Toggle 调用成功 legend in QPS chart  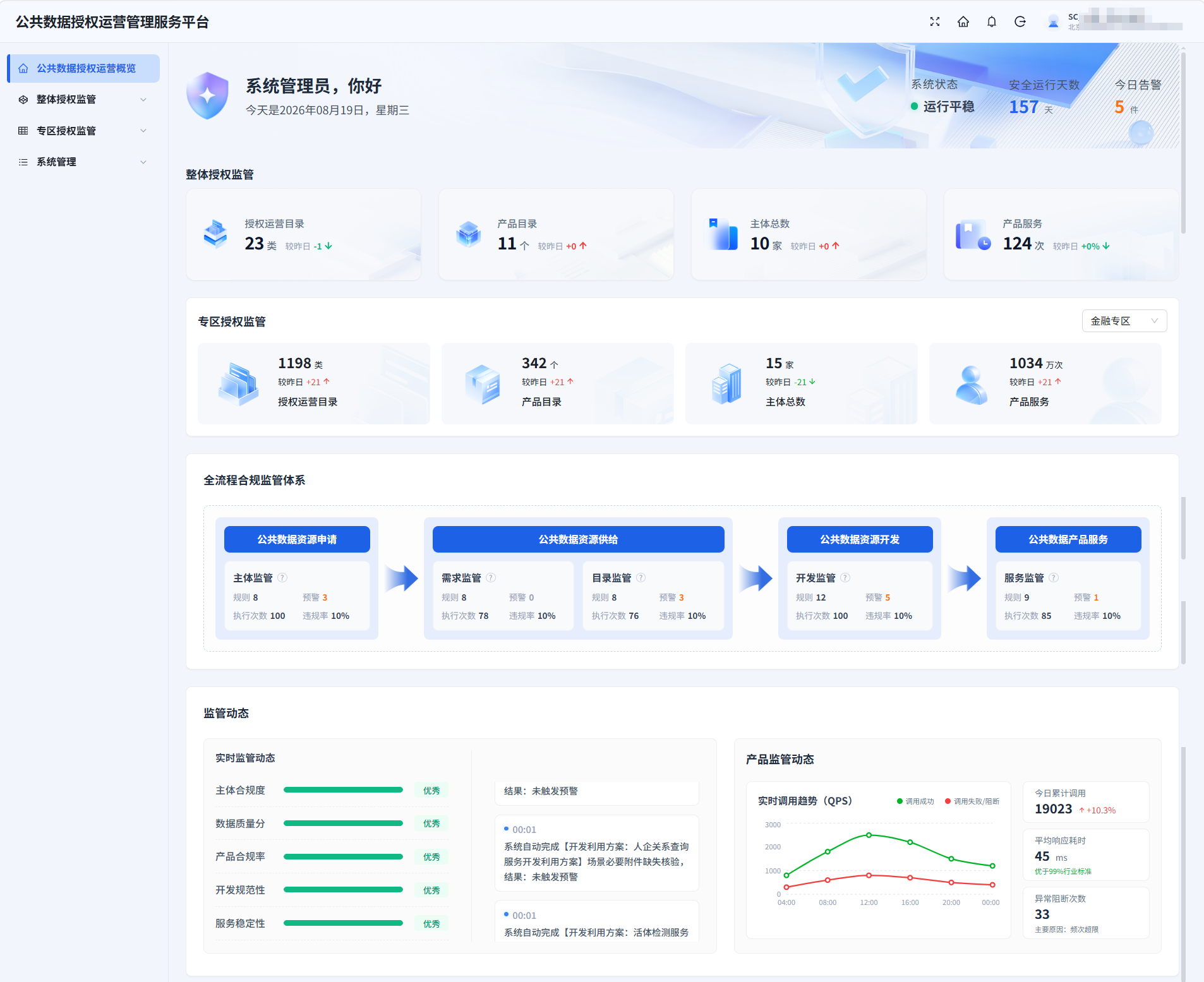915,801
